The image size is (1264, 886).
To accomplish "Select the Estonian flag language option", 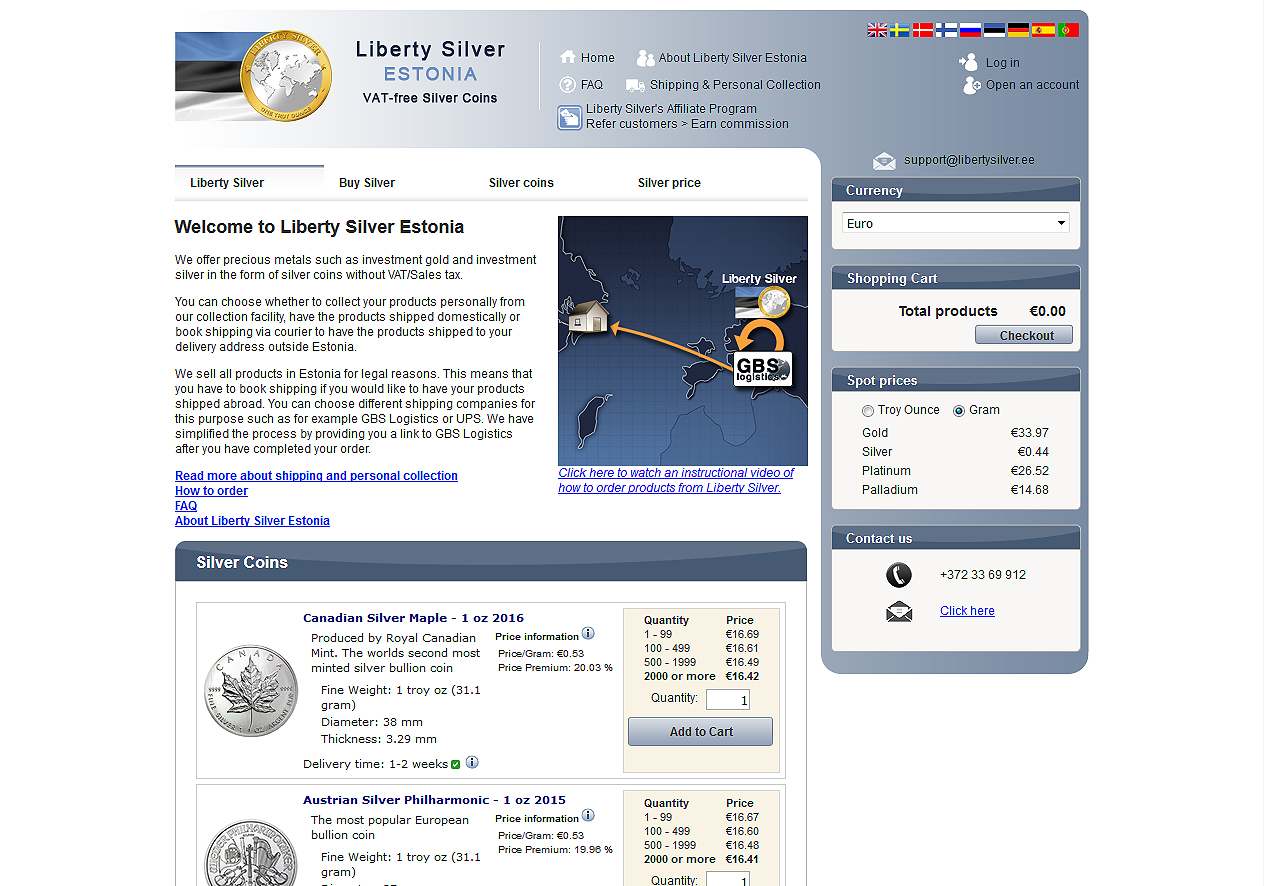I will pyautogui.click(x=994, y=30).
